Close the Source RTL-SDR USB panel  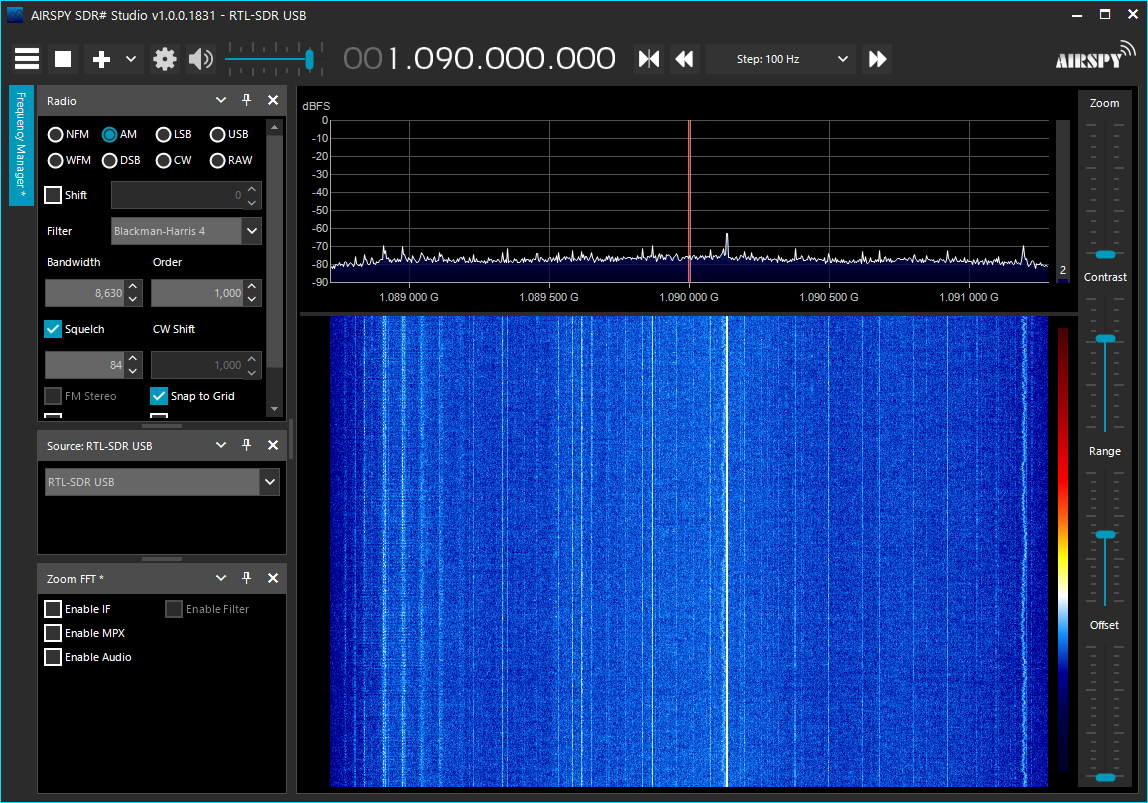(273, 445)
